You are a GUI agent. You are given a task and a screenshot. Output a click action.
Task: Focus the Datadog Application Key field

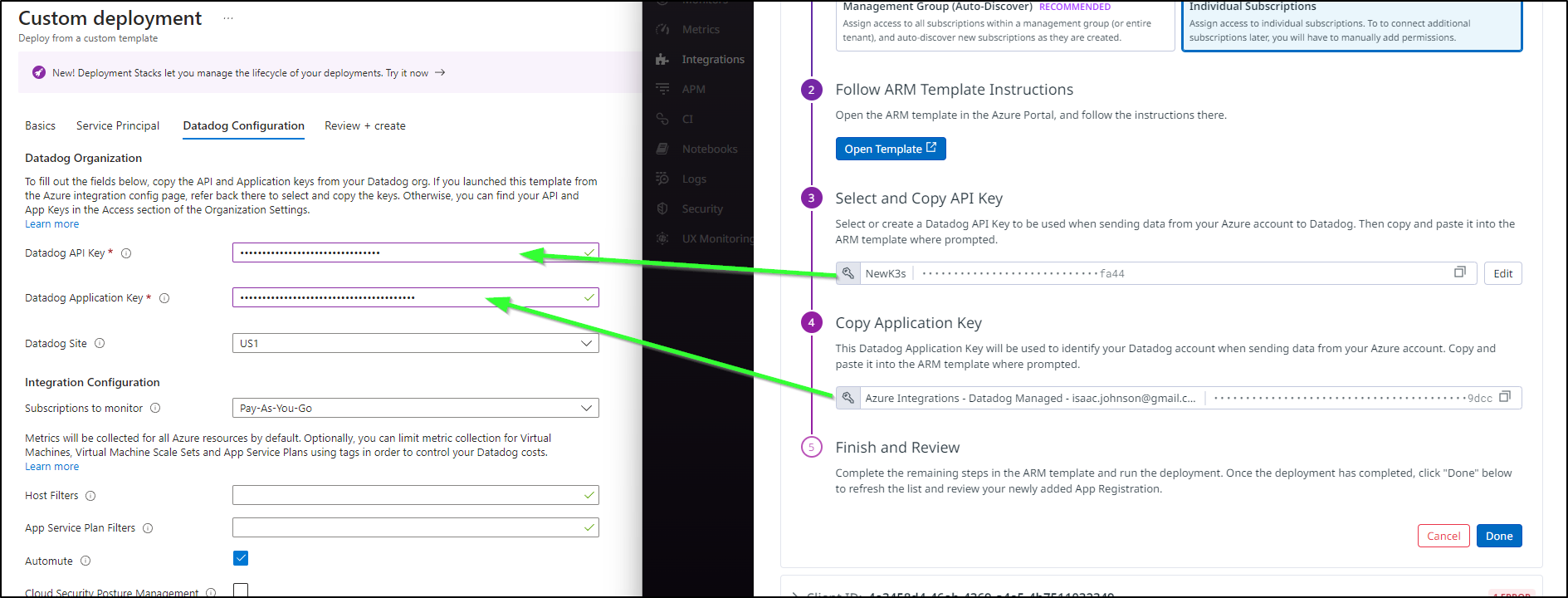pyautogui.click(x=416, y=297)
